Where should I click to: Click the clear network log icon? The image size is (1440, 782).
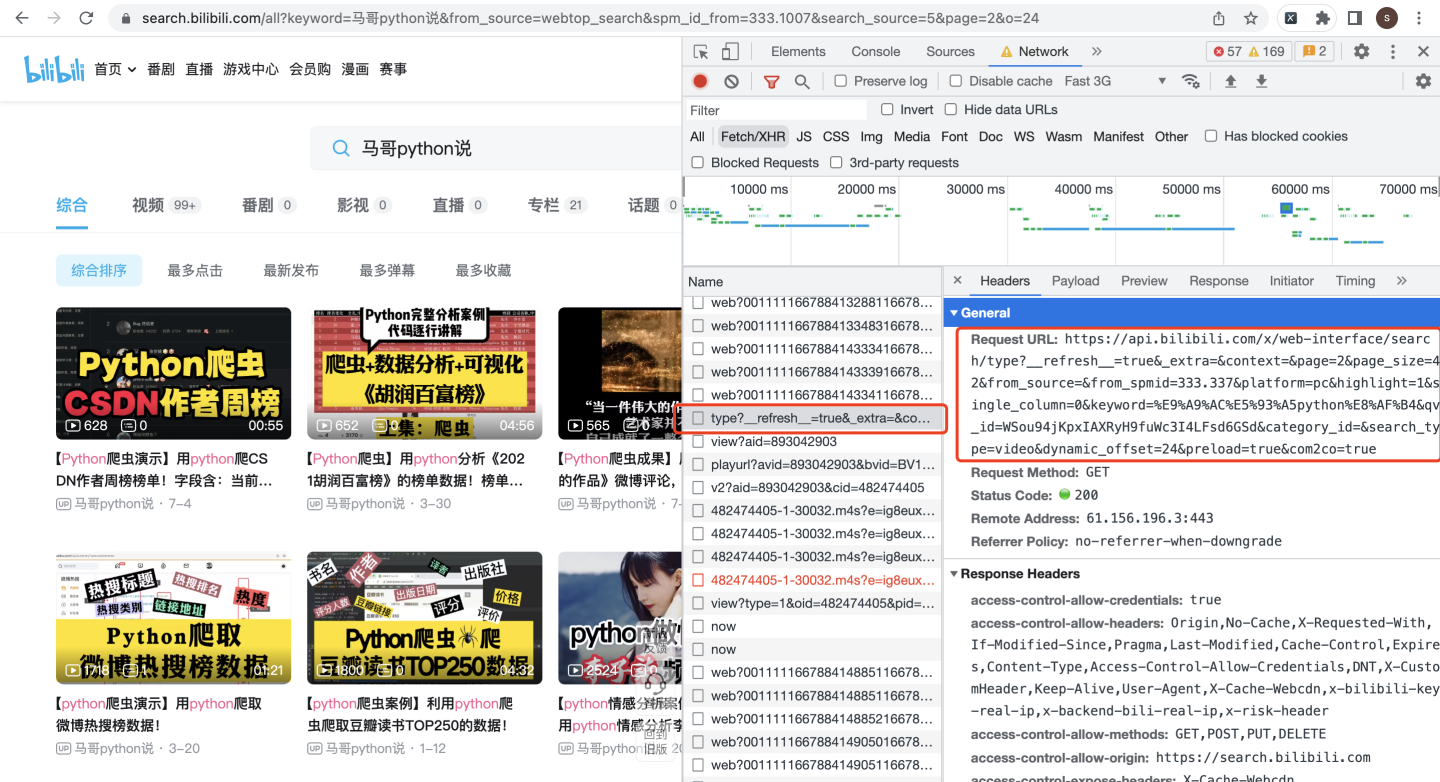pos(732,81)
